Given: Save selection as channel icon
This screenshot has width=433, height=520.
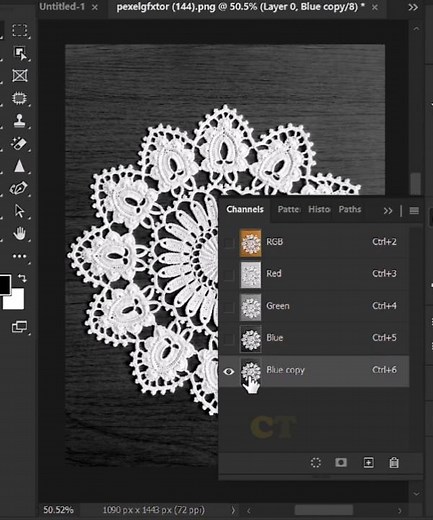Looking at the screenshot, I should coord(341,463).
